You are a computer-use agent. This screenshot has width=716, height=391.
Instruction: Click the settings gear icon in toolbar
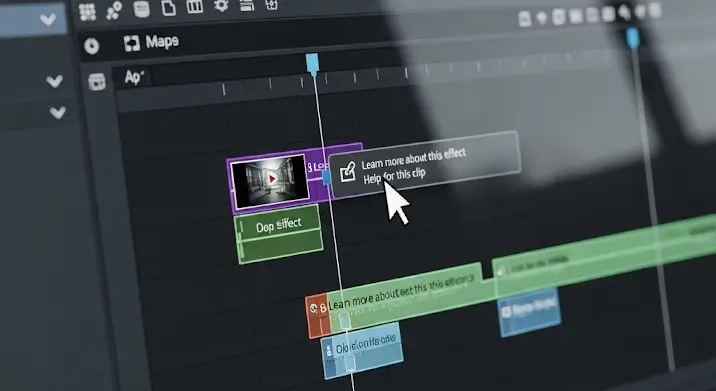pyautogui.click(x=221, y=6)
